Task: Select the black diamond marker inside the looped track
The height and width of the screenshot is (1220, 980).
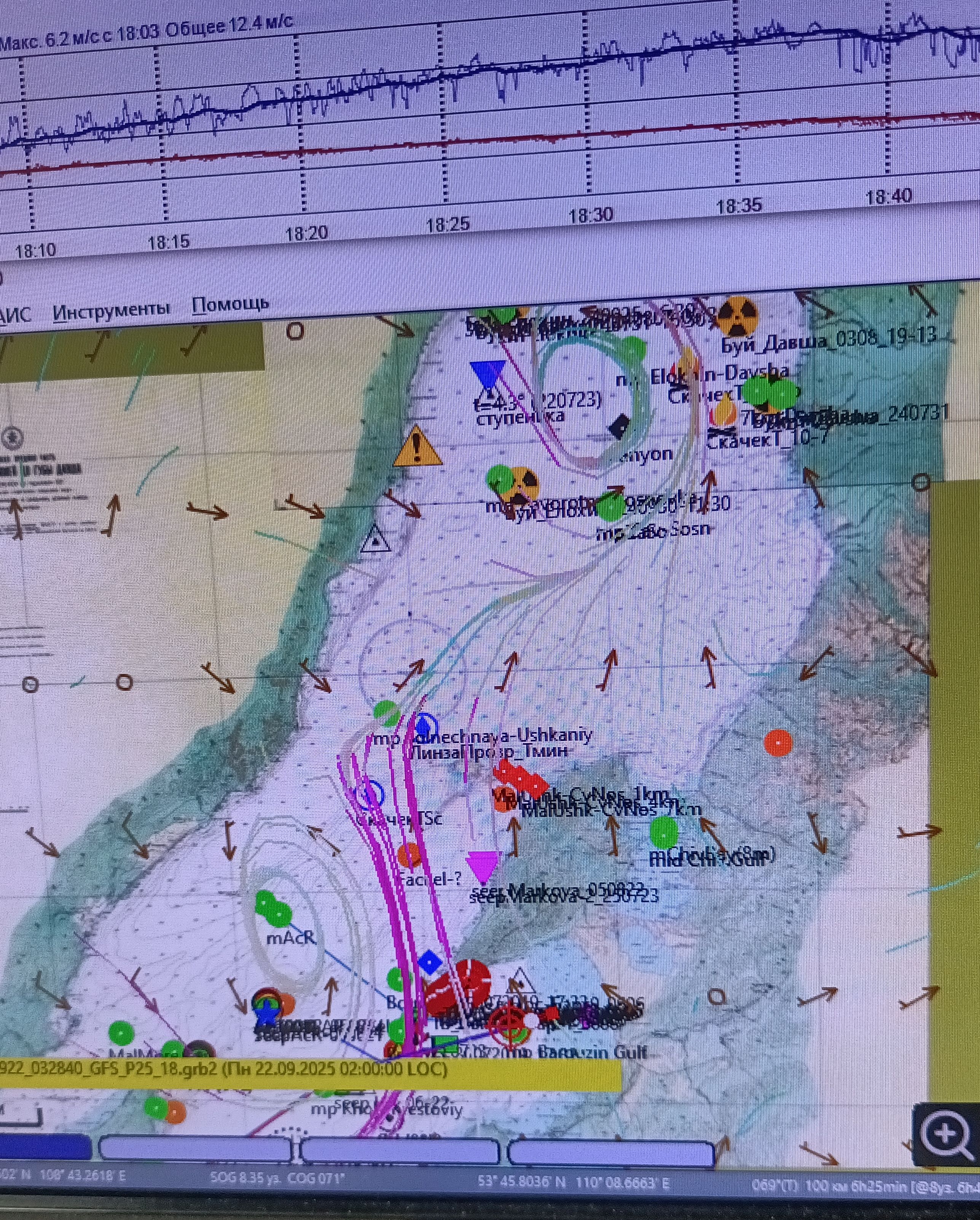Action: 620,426
